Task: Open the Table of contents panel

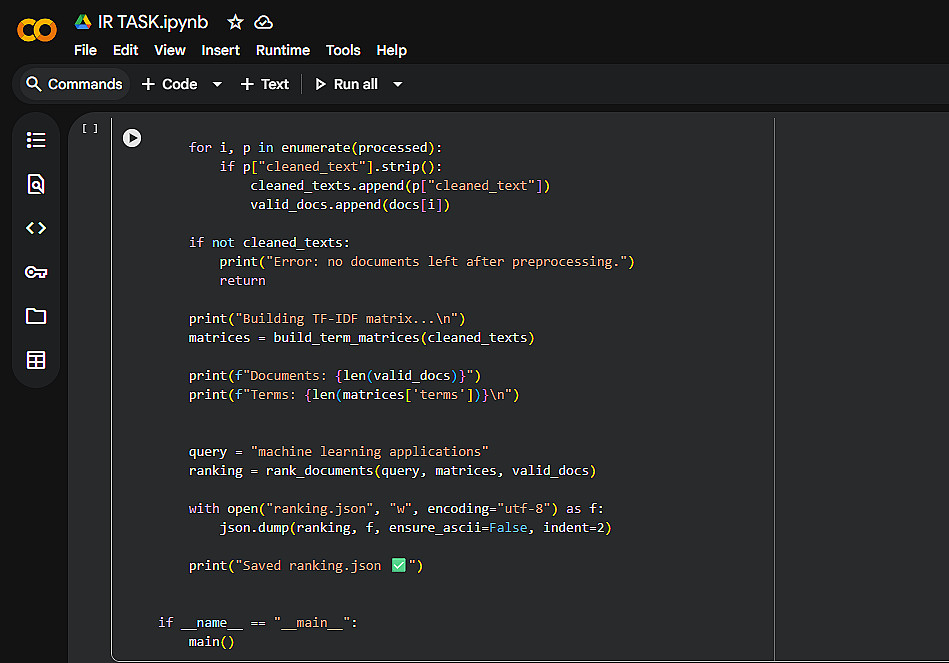Action: pyautogui.click(x=36, y=140)
